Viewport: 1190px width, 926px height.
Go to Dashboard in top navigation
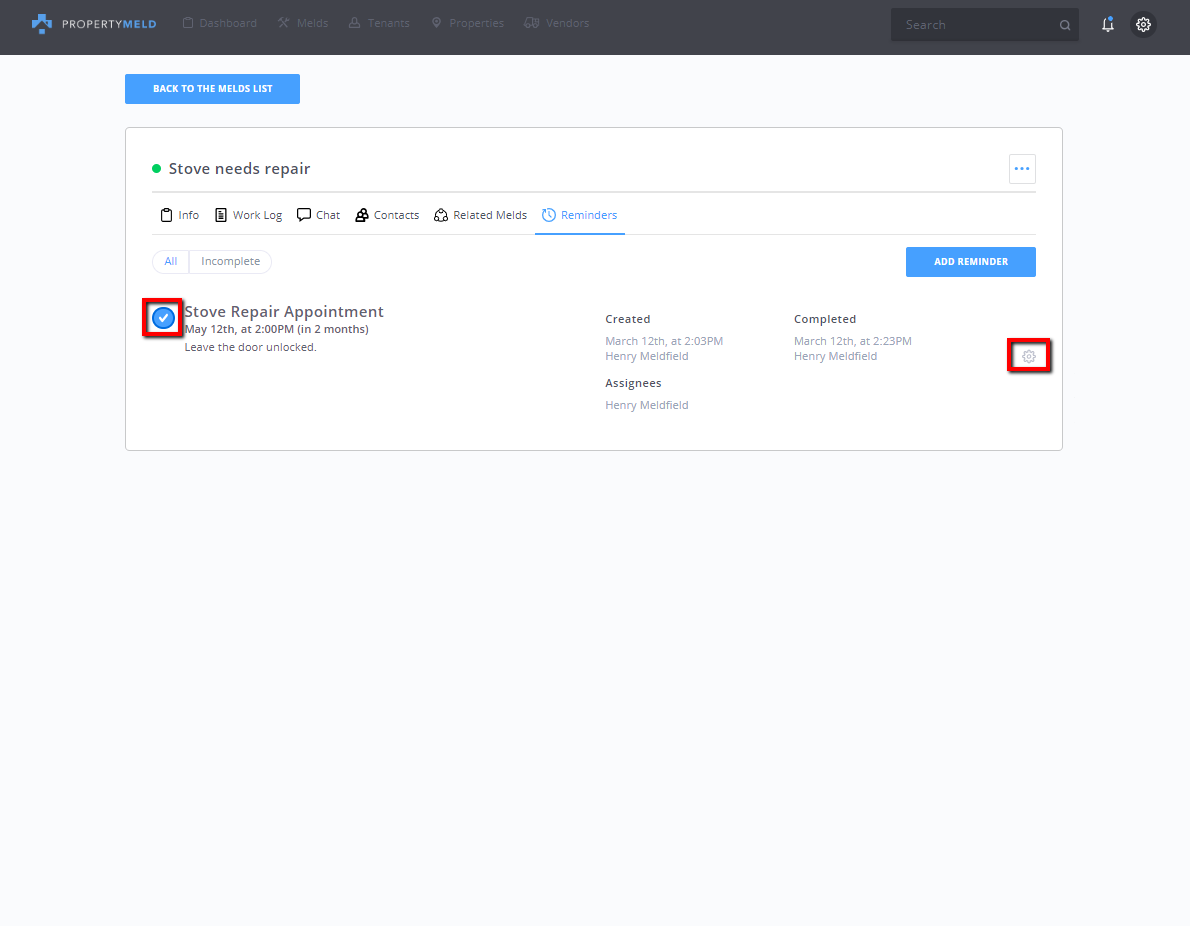point(219,23)
